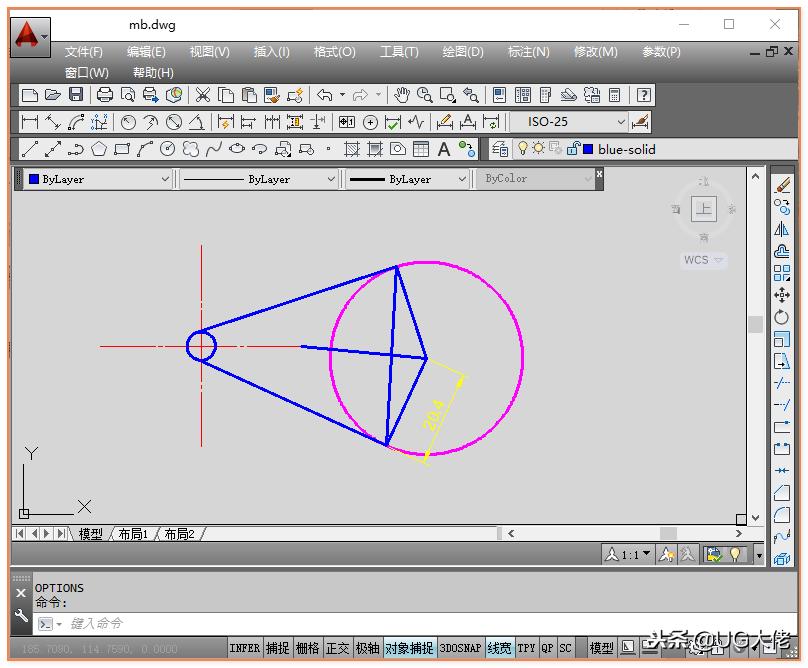
Task: Toggle 对象捕捉 object snap
Action: (409, 648)
